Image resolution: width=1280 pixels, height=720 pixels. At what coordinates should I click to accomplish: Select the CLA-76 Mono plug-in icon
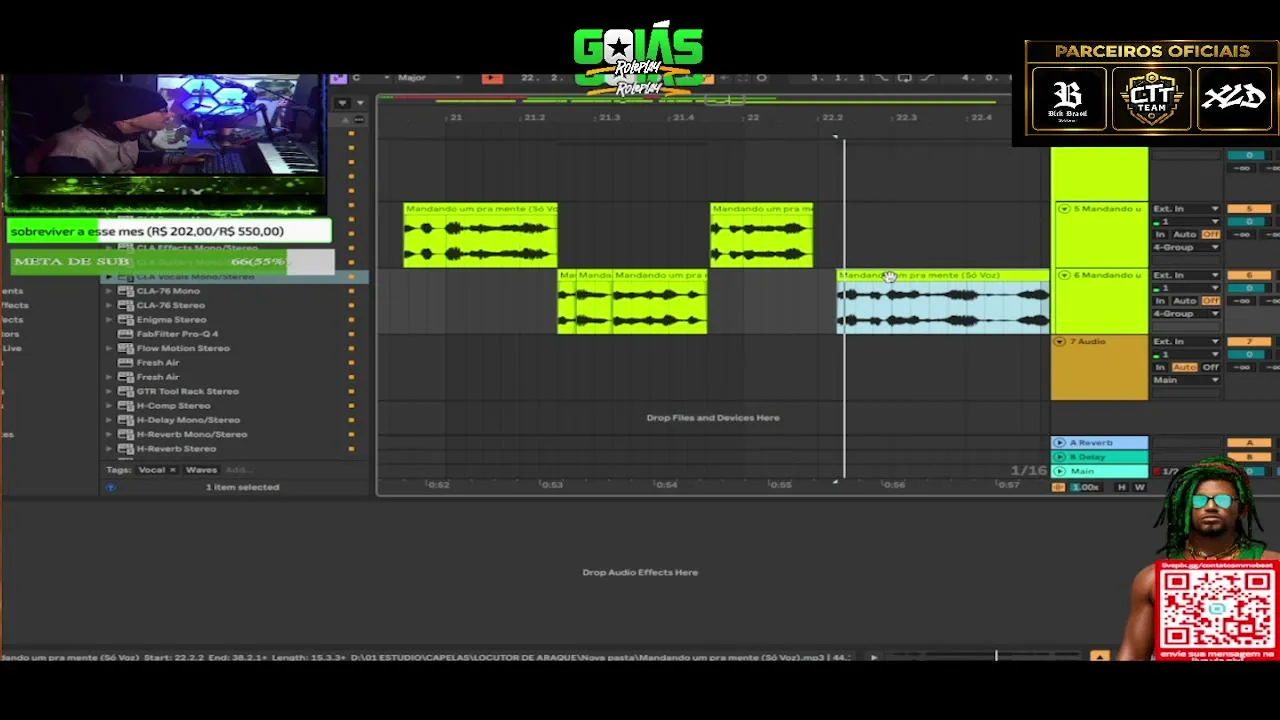tap(126, 291)
